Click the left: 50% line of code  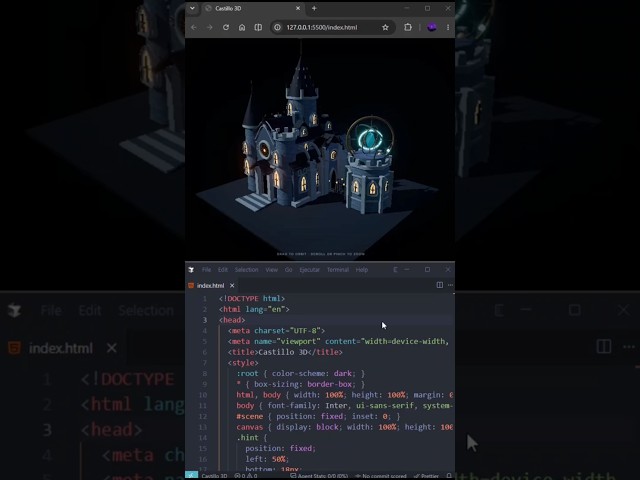pyautogui.click(x=267, y=459)
